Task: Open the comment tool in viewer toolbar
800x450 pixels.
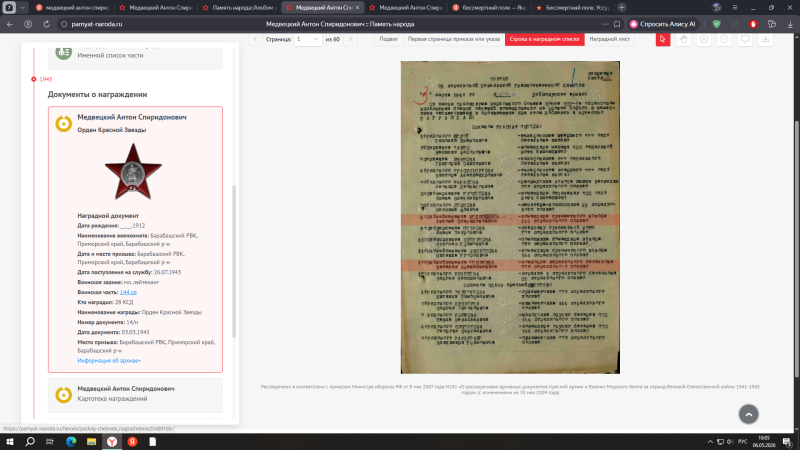Action: 745,39
